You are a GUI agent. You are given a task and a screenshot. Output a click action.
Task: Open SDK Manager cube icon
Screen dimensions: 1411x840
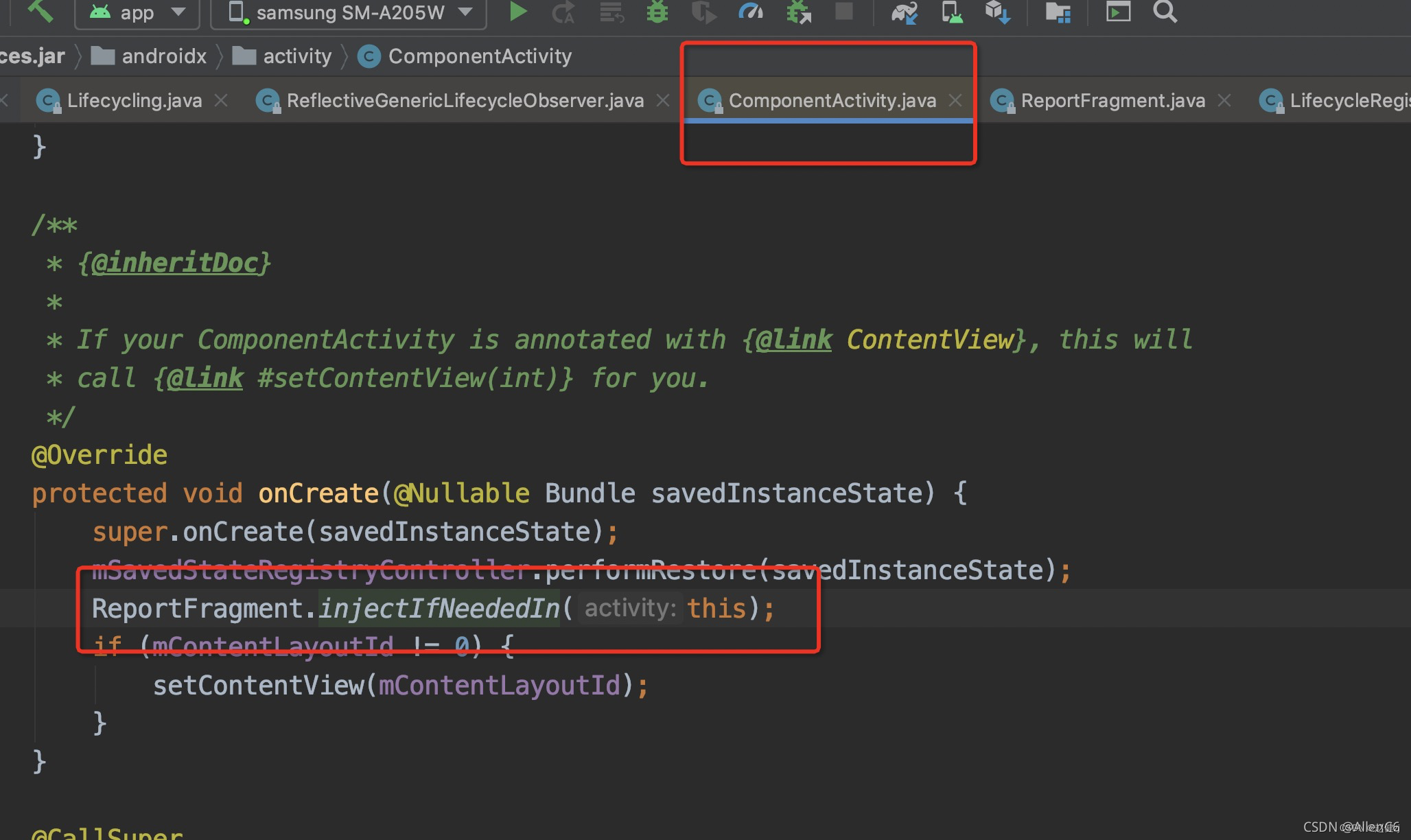(997, 12)
